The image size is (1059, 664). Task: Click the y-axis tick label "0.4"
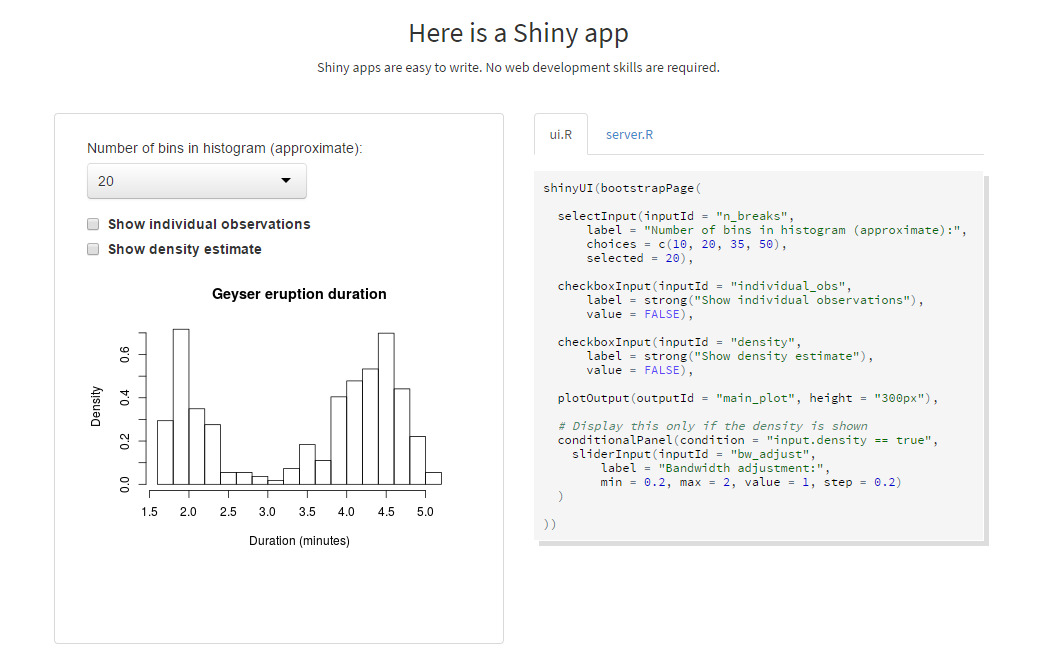tap(125, 397)
